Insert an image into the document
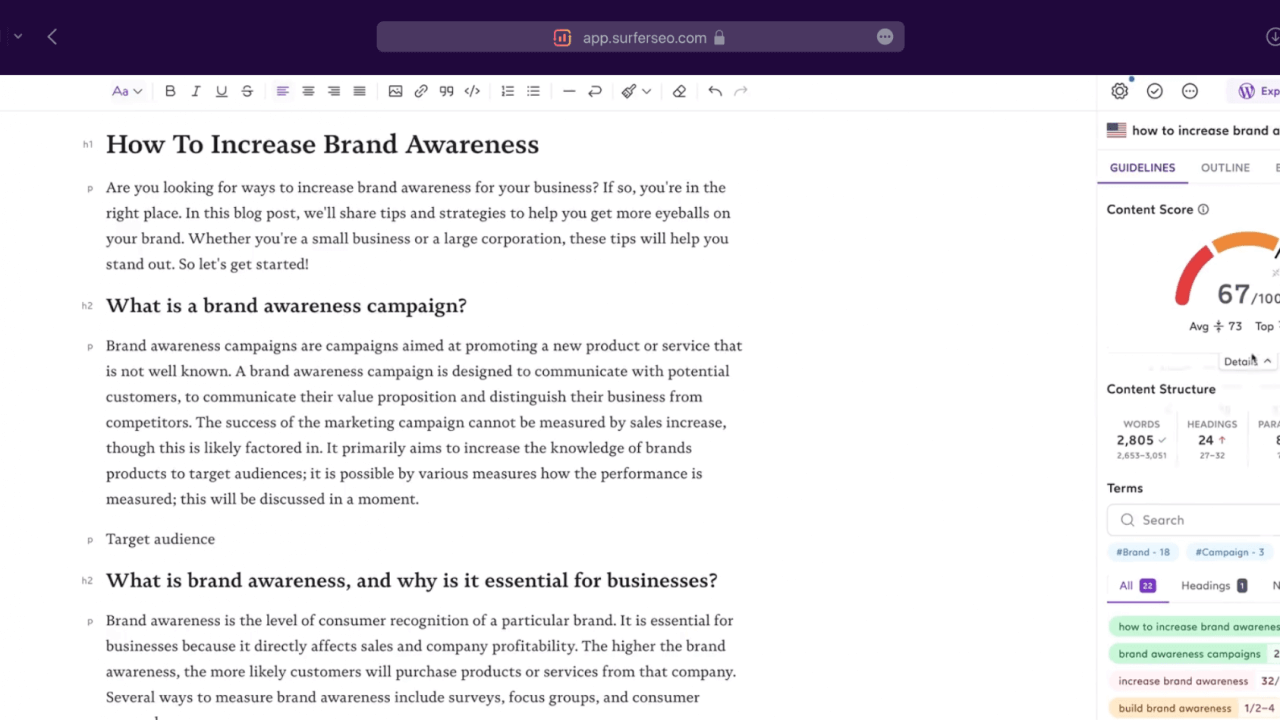 [x=395, y=91]
